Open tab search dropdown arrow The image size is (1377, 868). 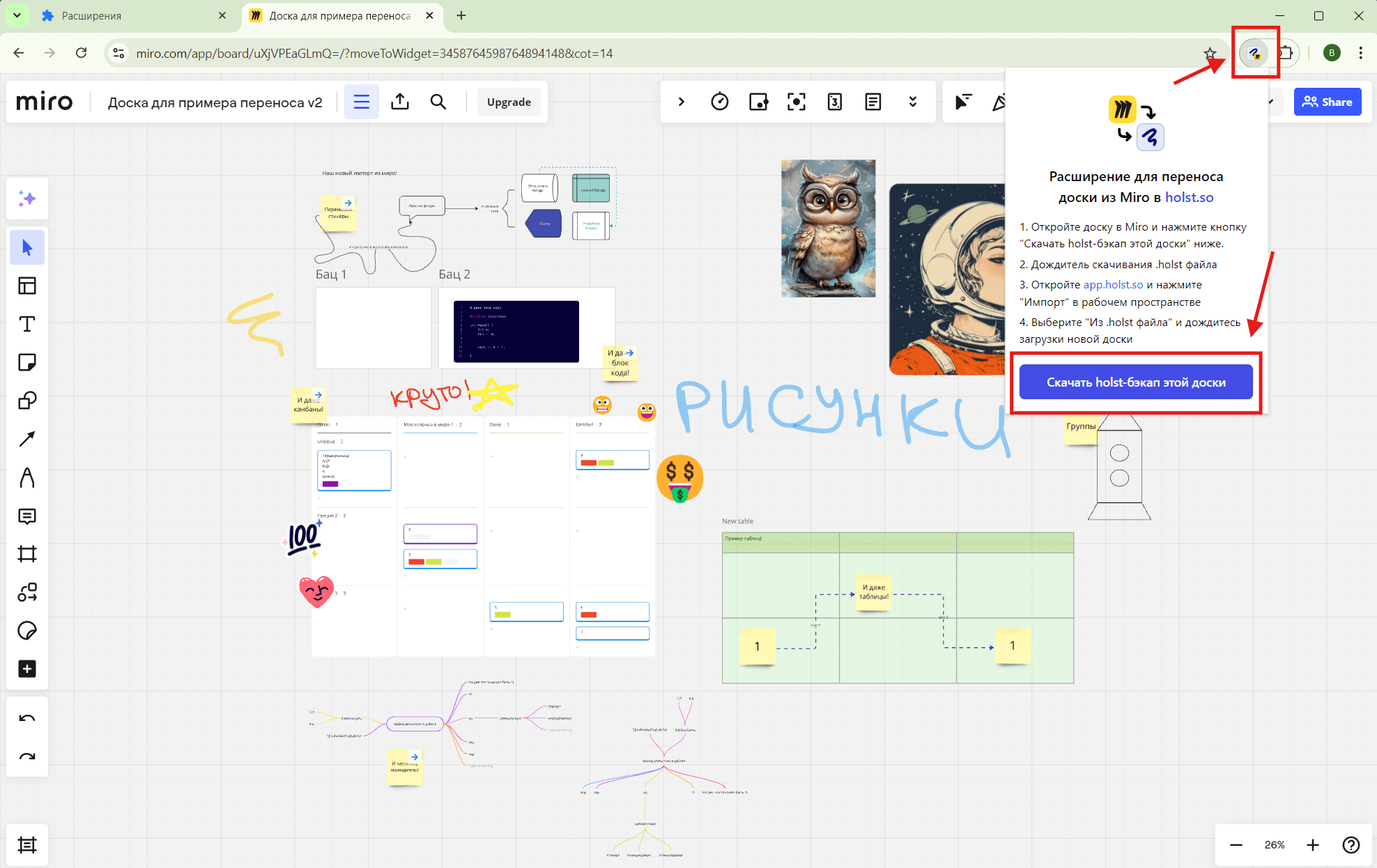(x=17, y=15)
